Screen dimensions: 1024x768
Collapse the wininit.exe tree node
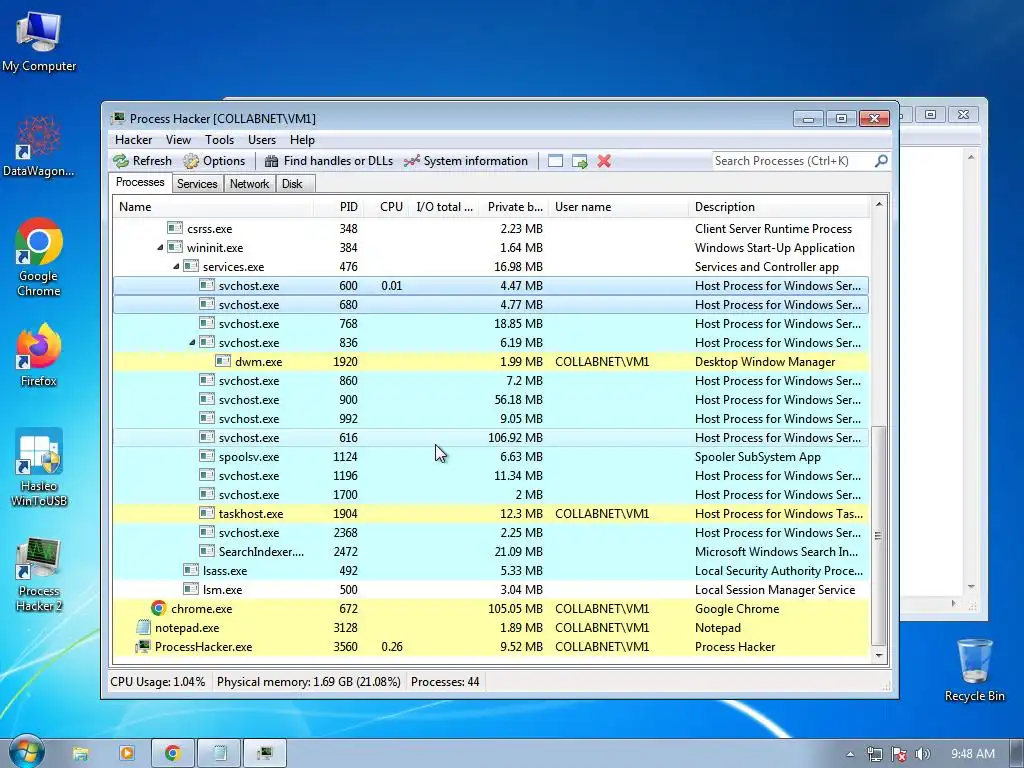click(x=160, y=248)
